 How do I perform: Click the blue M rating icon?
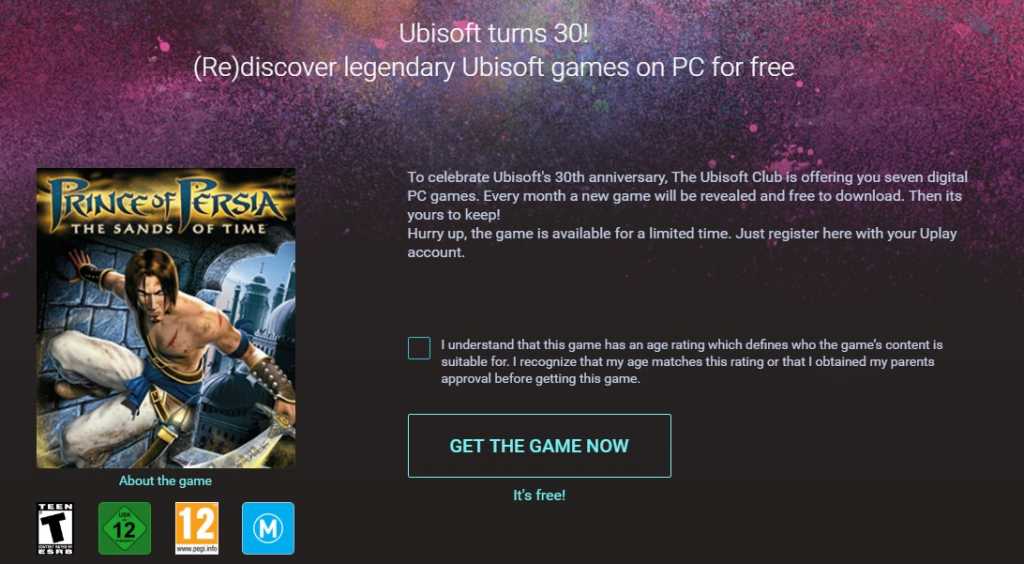tap(268, 529)
